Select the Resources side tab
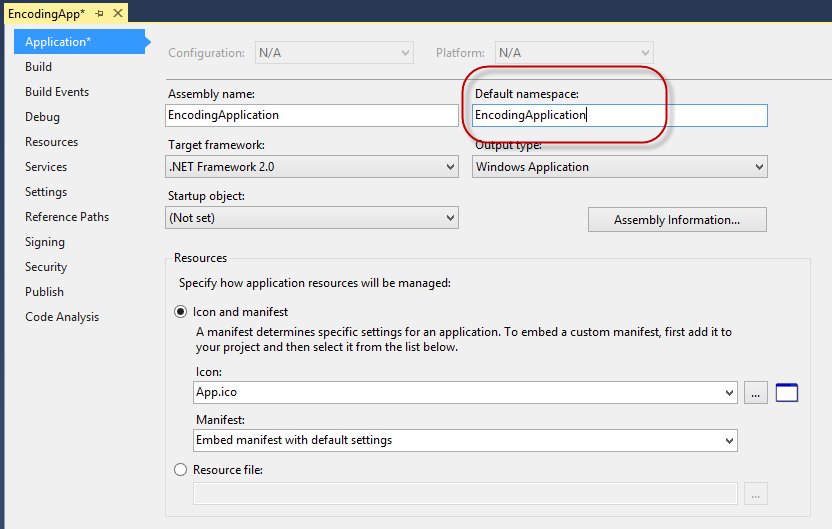 pyautogui.click(x=51, y=142)
